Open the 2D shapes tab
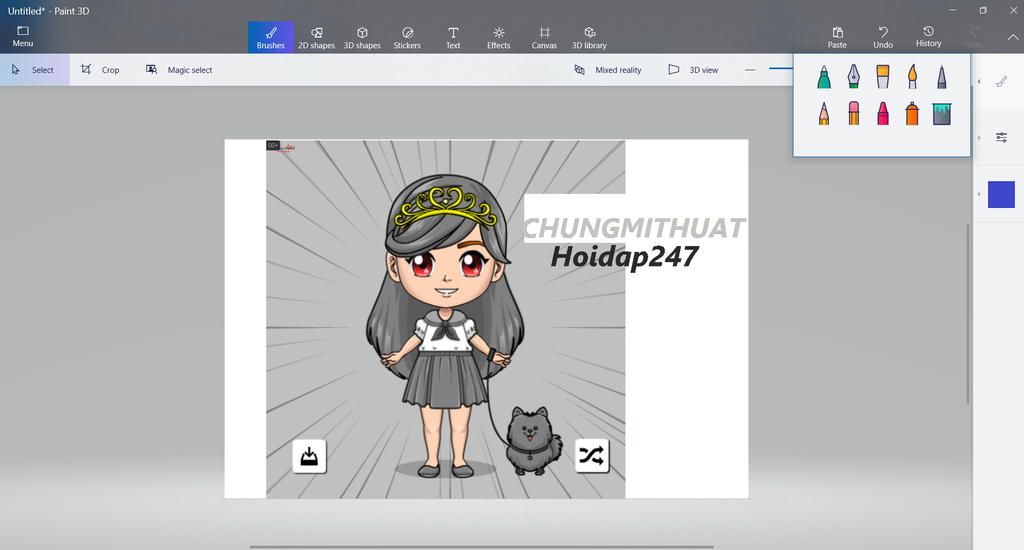Image resolution: width=1024 pixels, height=550 pixels. coord(316,38)
